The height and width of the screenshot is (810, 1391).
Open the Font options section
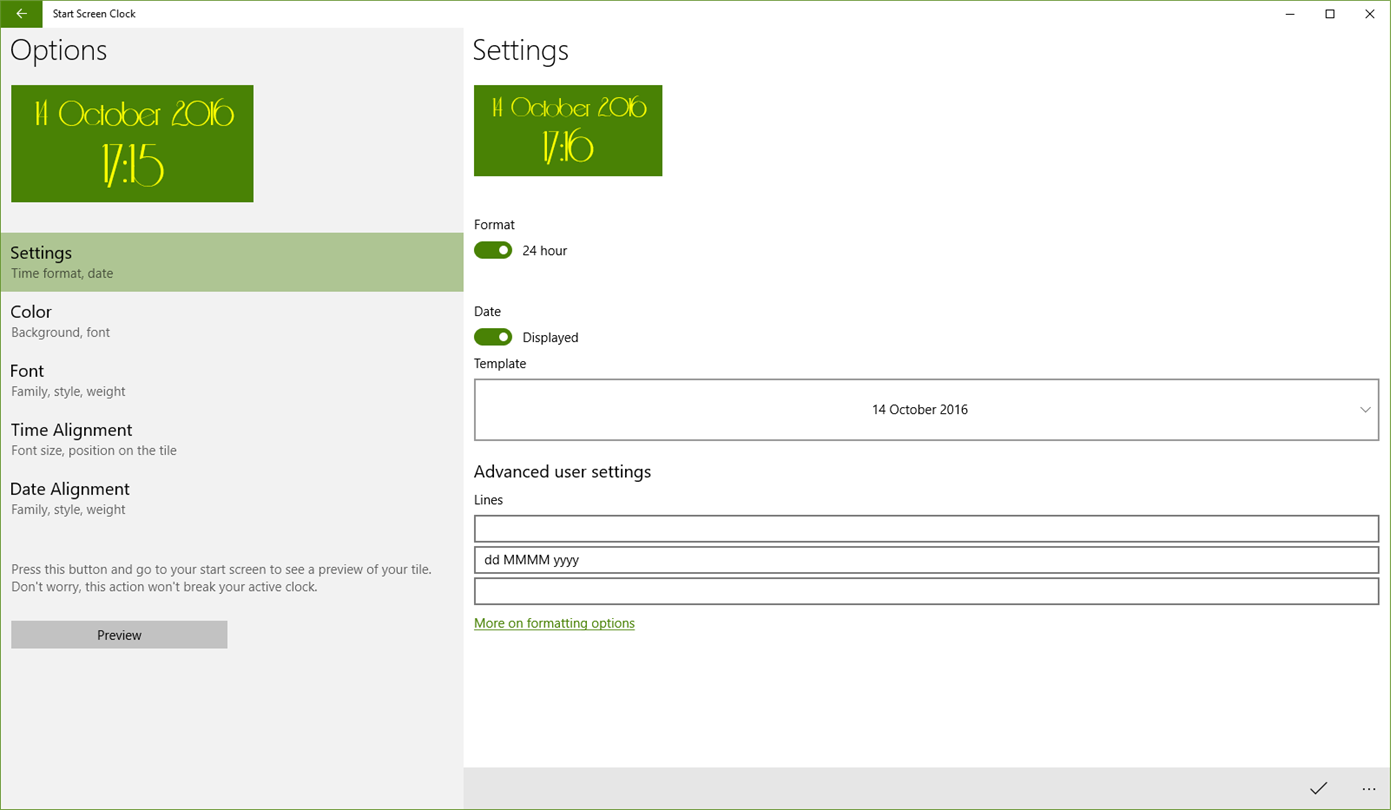(x=232, y=380)
